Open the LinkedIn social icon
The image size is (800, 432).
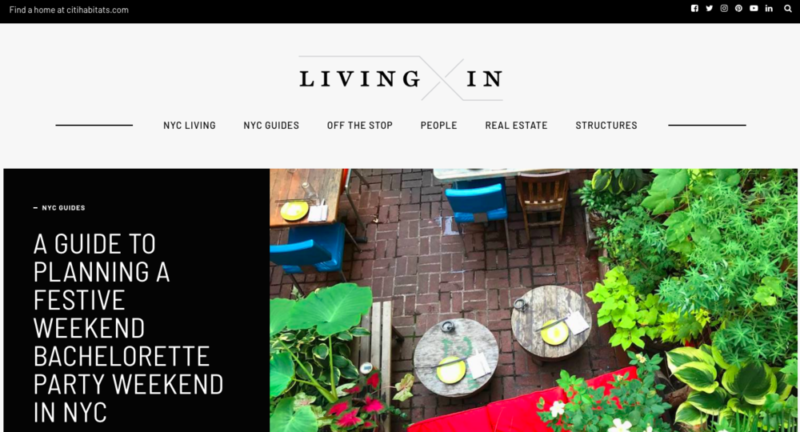769,8
